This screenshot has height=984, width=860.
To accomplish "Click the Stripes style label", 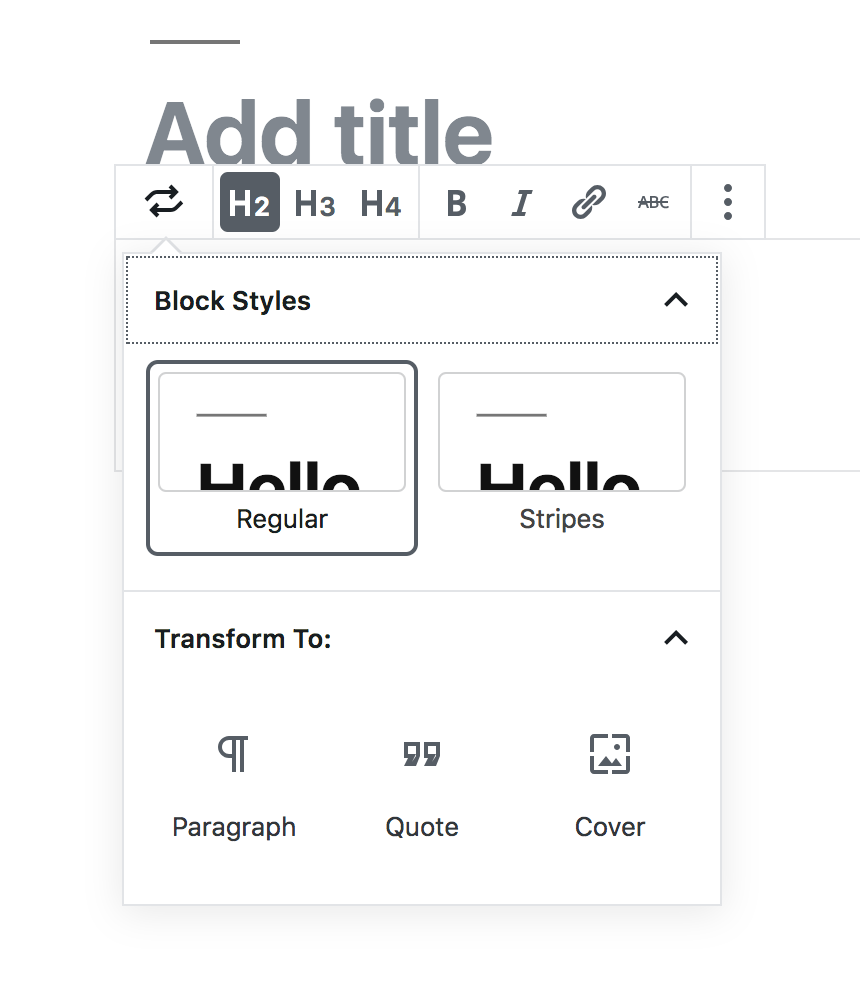I will [x=562, y=520].
